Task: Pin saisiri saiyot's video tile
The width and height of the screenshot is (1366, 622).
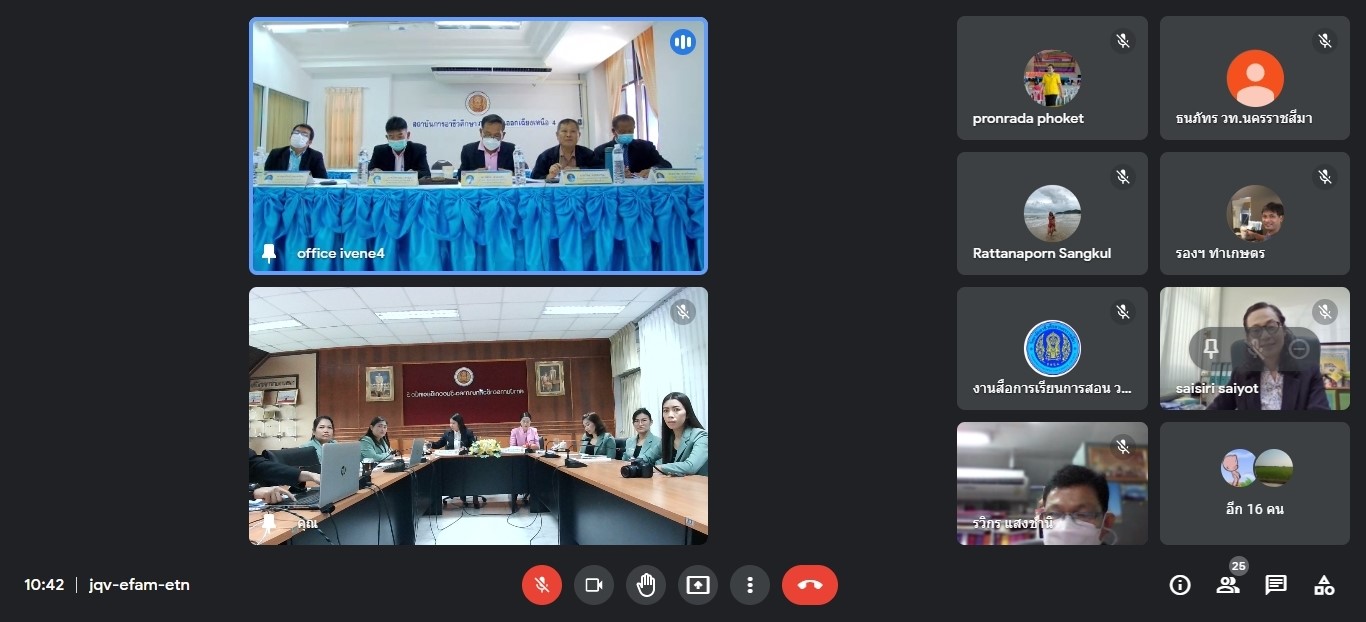Action: coord(1211,349)
